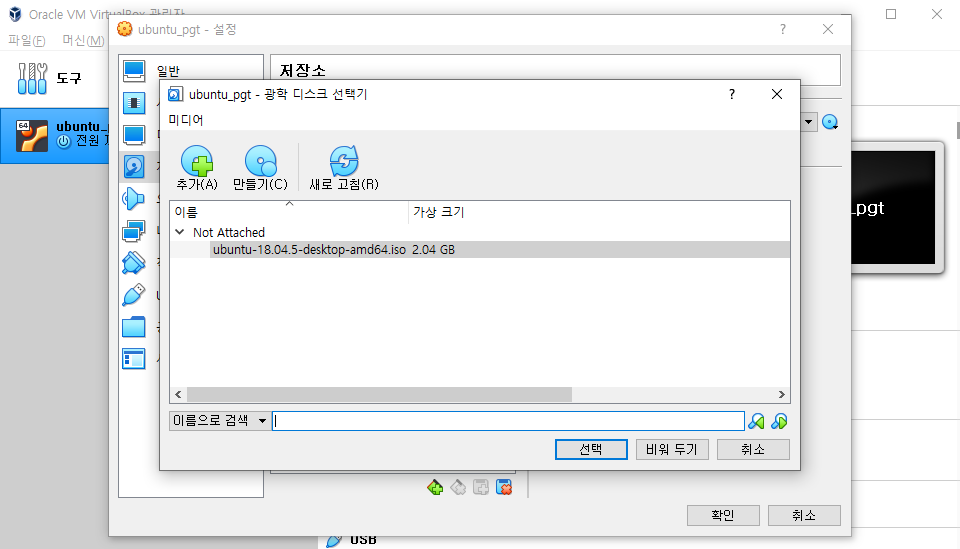Click search previous match icon
Screen dimensions: 960x549
coord(756,421)
